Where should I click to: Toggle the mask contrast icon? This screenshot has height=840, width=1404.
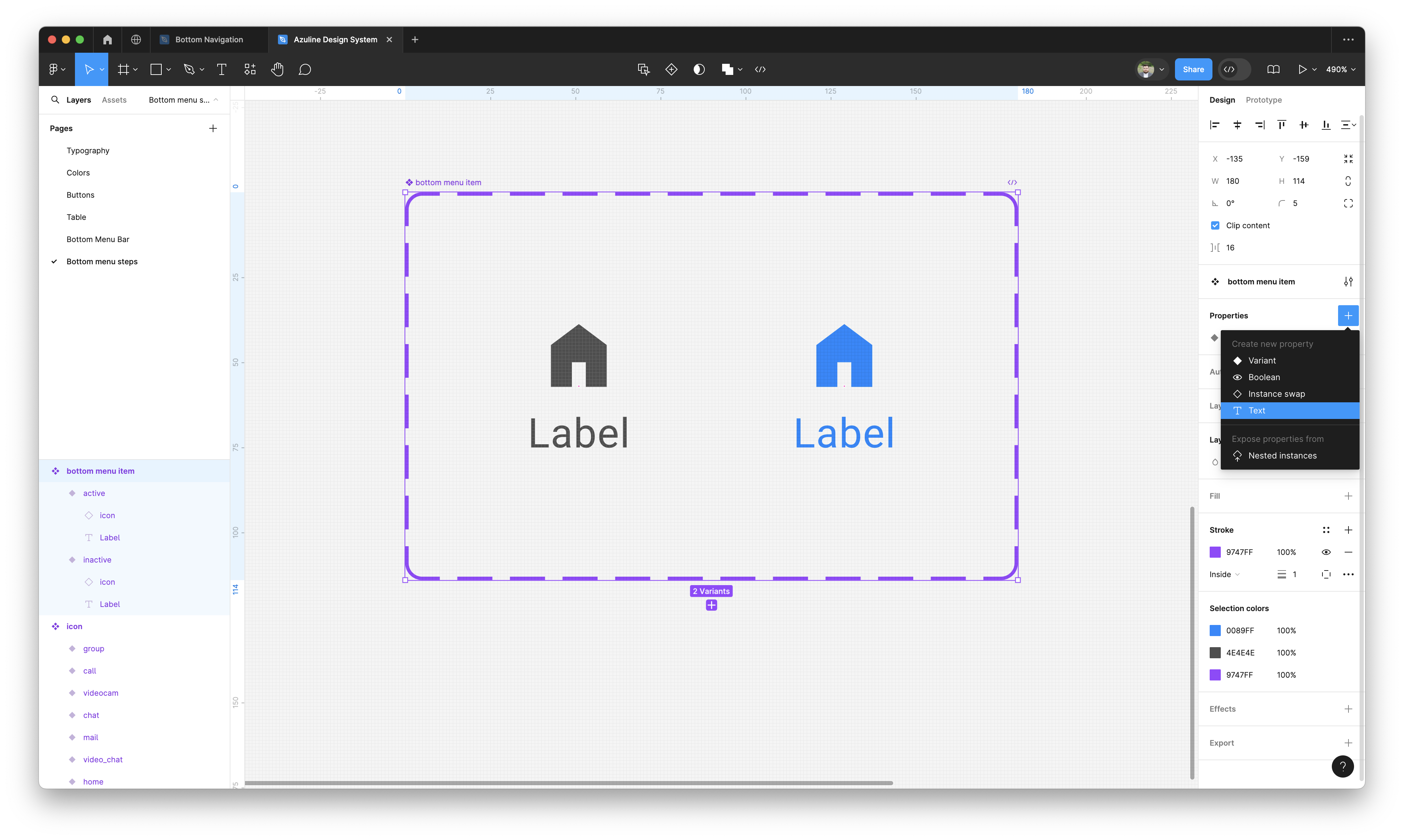699,69
